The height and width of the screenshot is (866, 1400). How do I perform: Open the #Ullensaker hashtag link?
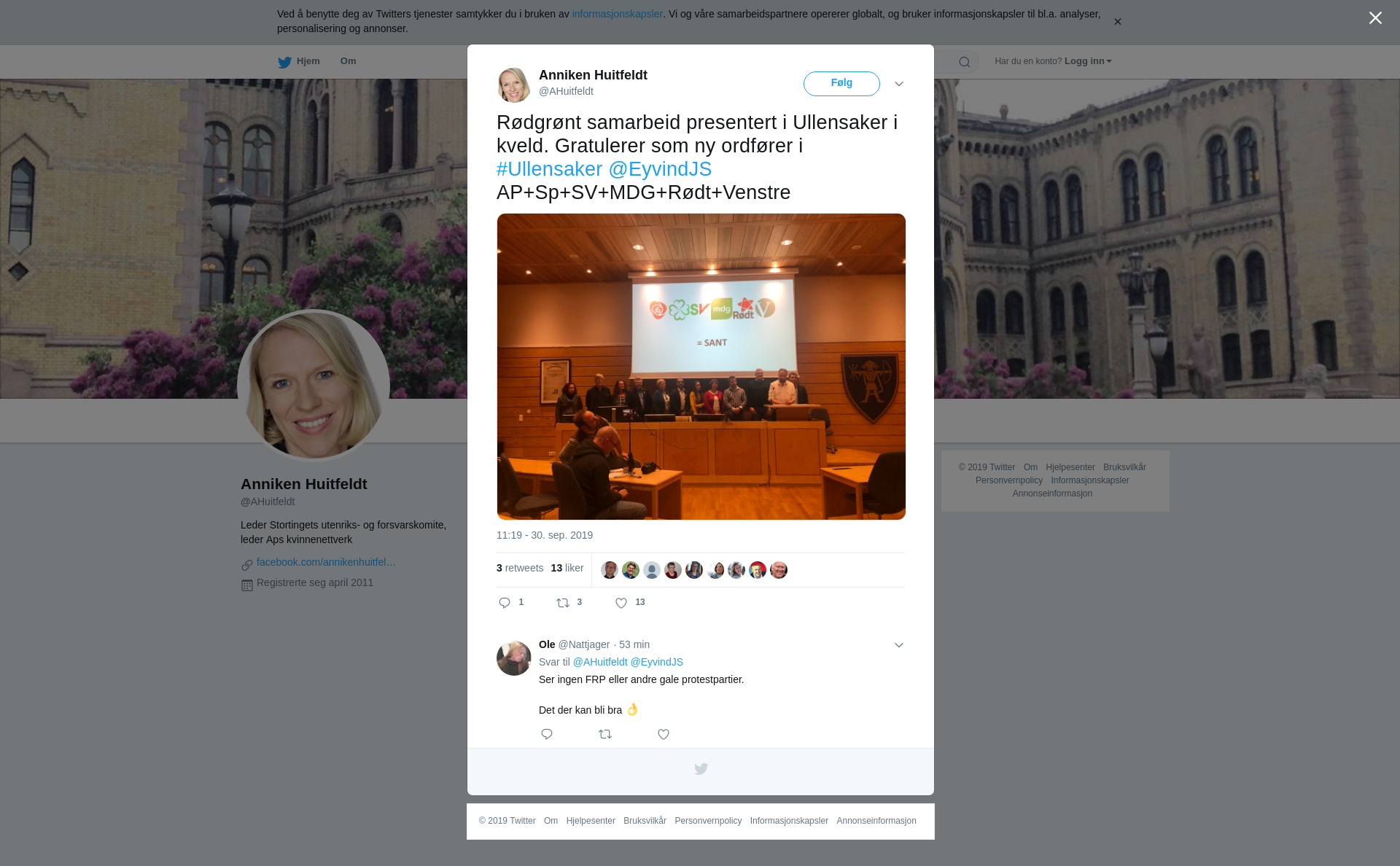pyautogui.click(x=550, y=169)
